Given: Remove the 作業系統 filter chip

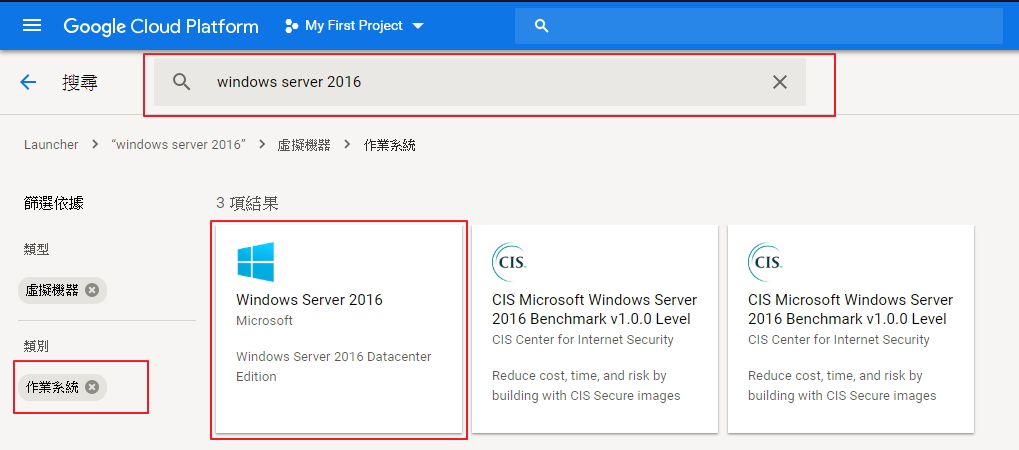Looking at the screenshot, I should pyautogui.click(x=92, y=387).
